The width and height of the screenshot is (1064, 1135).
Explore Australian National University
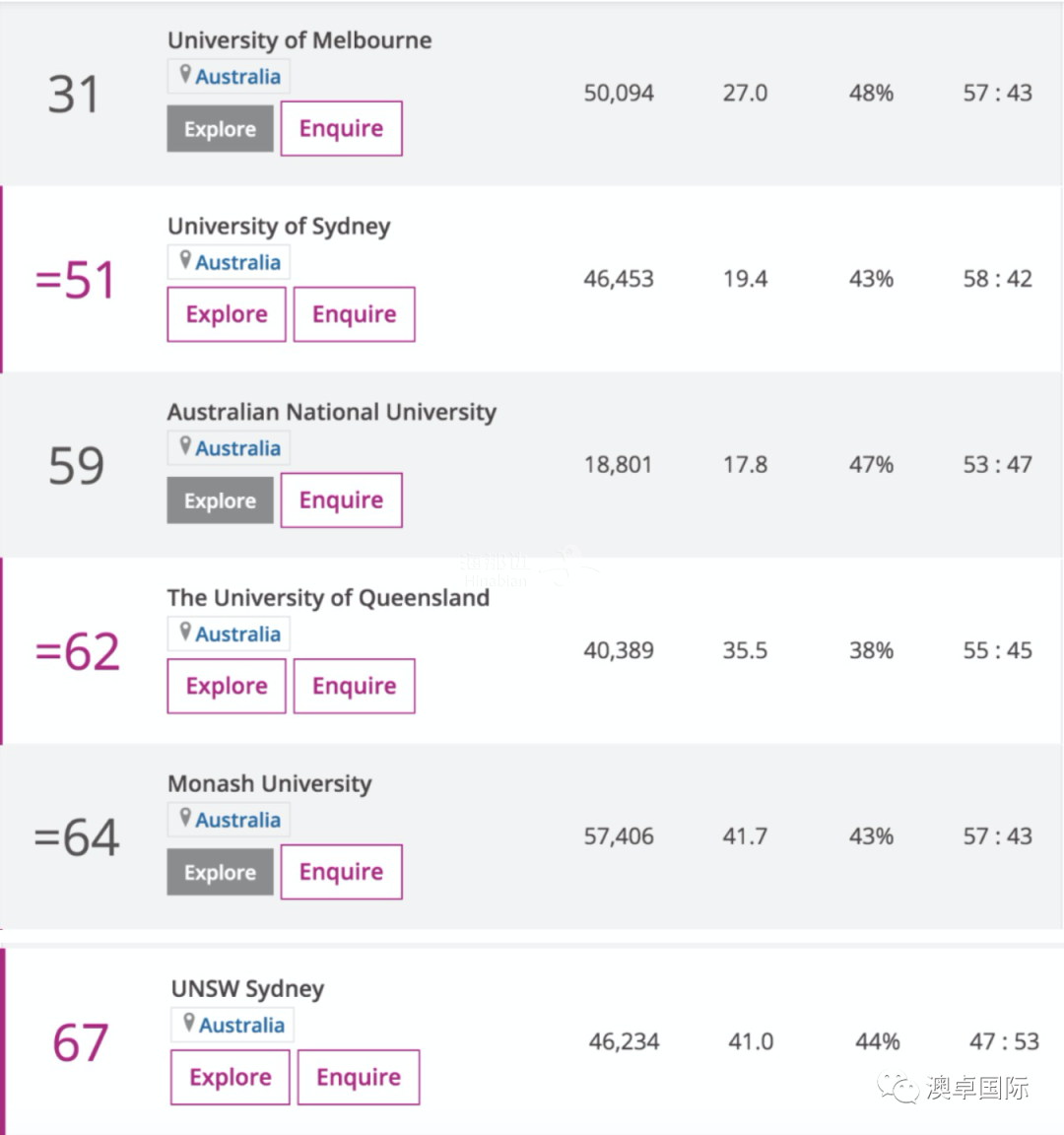coord(220,501)
